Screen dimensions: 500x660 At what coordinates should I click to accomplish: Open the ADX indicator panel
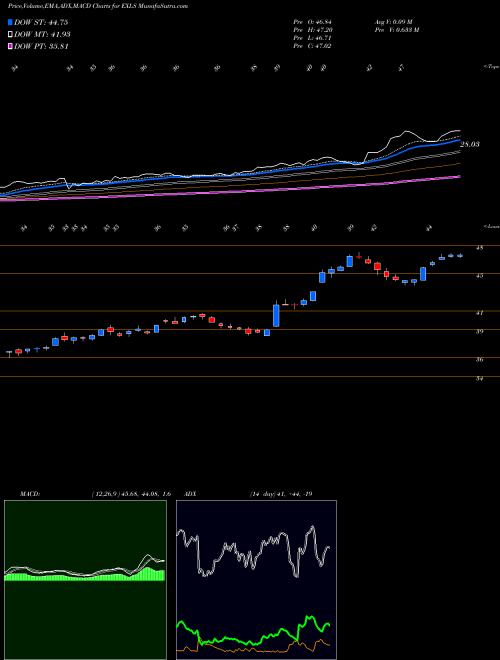[256, 580]
